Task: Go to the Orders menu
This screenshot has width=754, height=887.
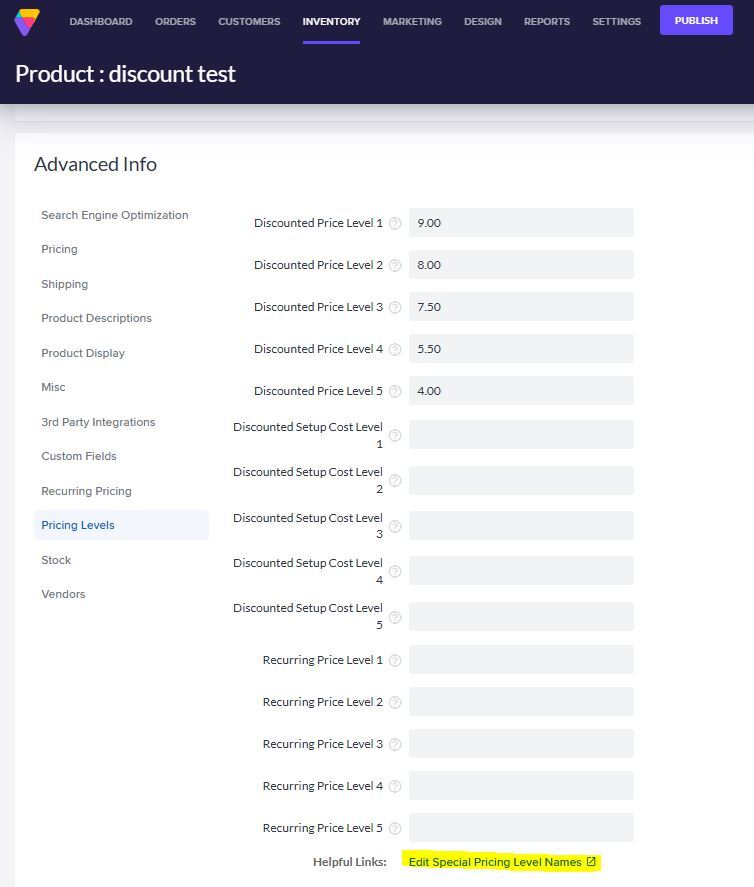Action: pyautogui.click(x=175, y=21)
